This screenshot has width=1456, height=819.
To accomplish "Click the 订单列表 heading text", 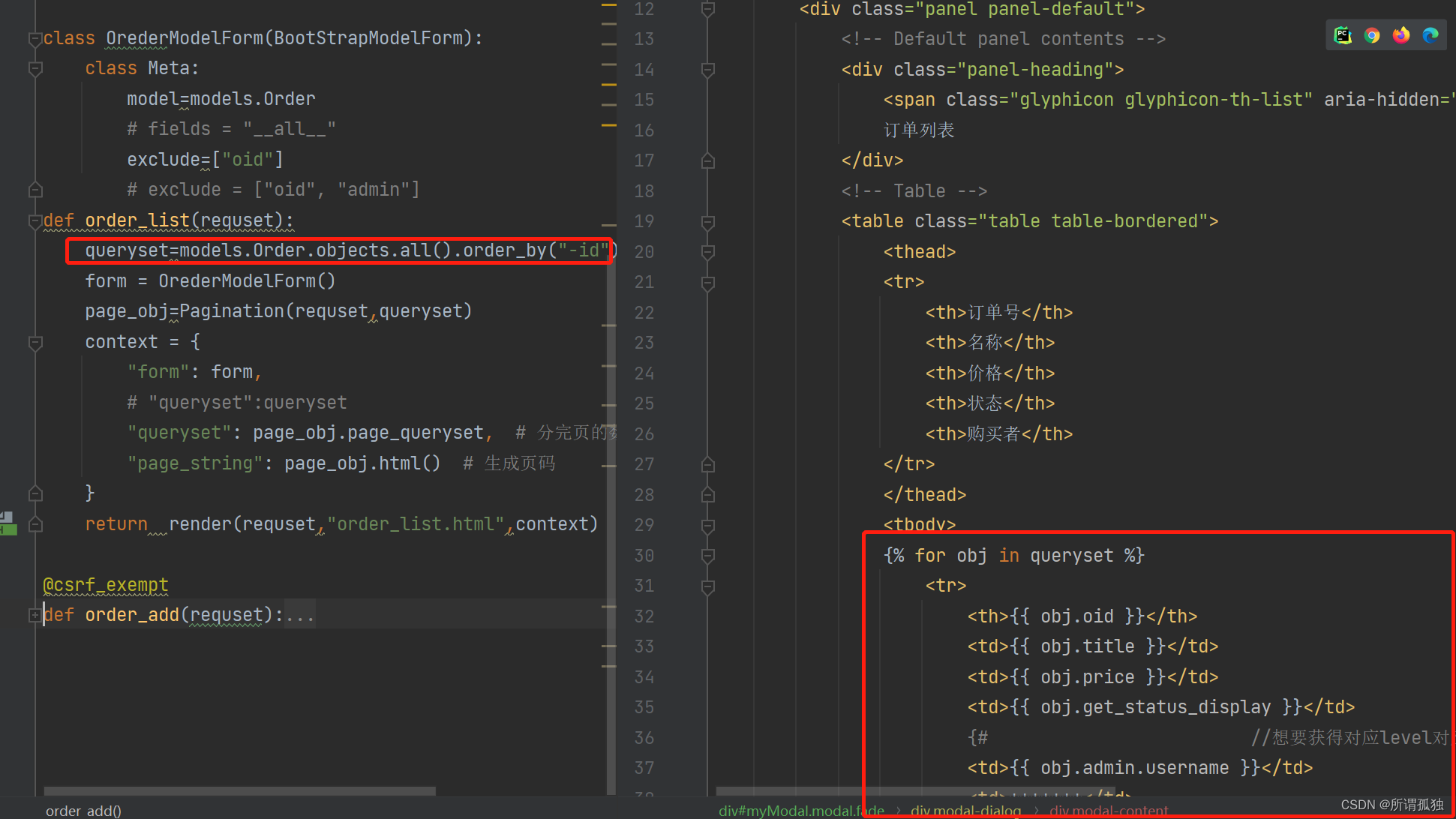I will pyautogui.click(x=918, y=130).
